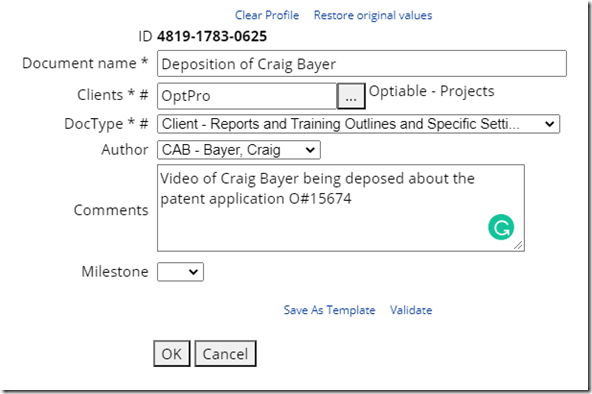Open the Author dropdown showing CAB - Bayer, Craig
Screen dimensions: 592x394
pos(239,150)
